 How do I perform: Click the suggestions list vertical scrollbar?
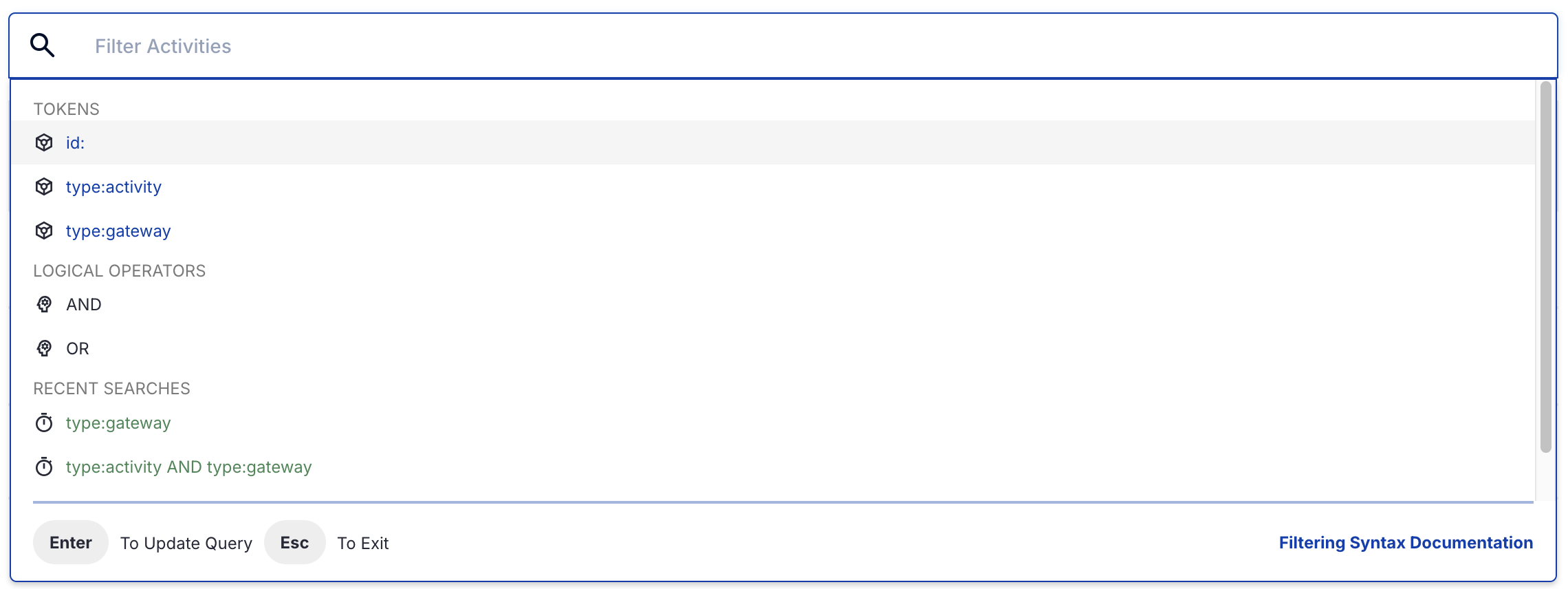[1546, 267]
